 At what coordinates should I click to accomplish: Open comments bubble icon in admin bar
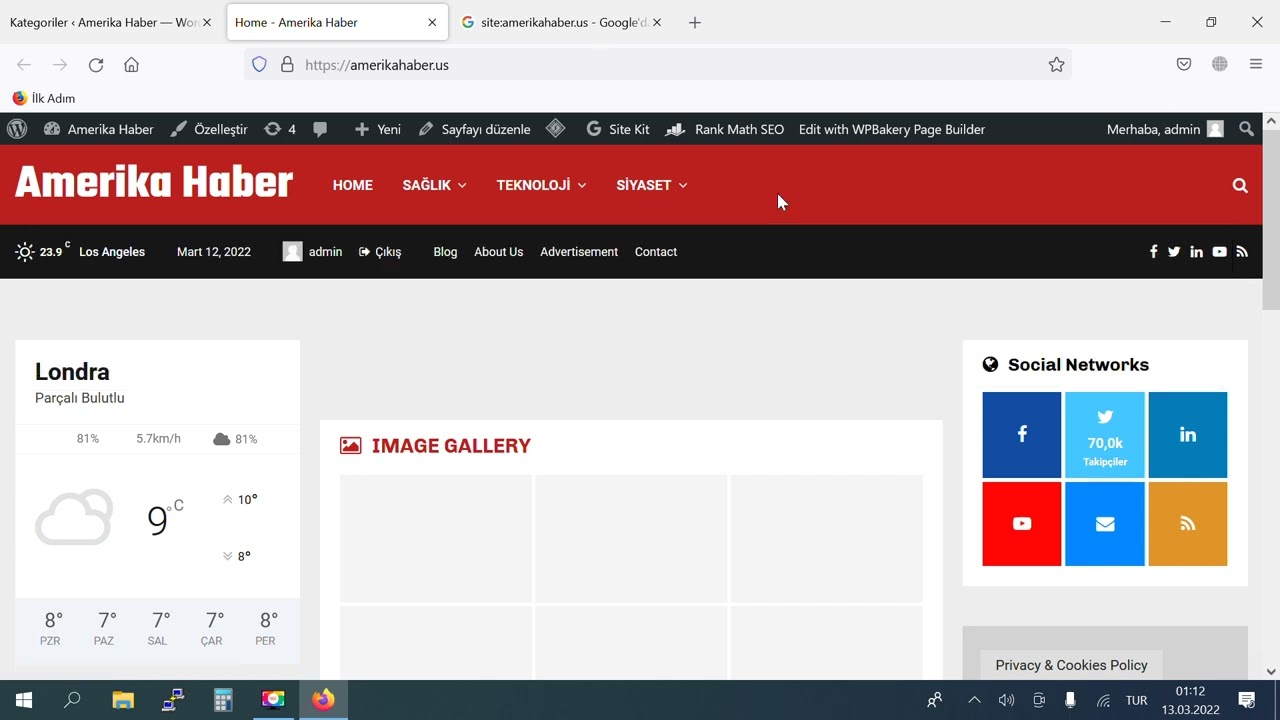click(320, 129)
